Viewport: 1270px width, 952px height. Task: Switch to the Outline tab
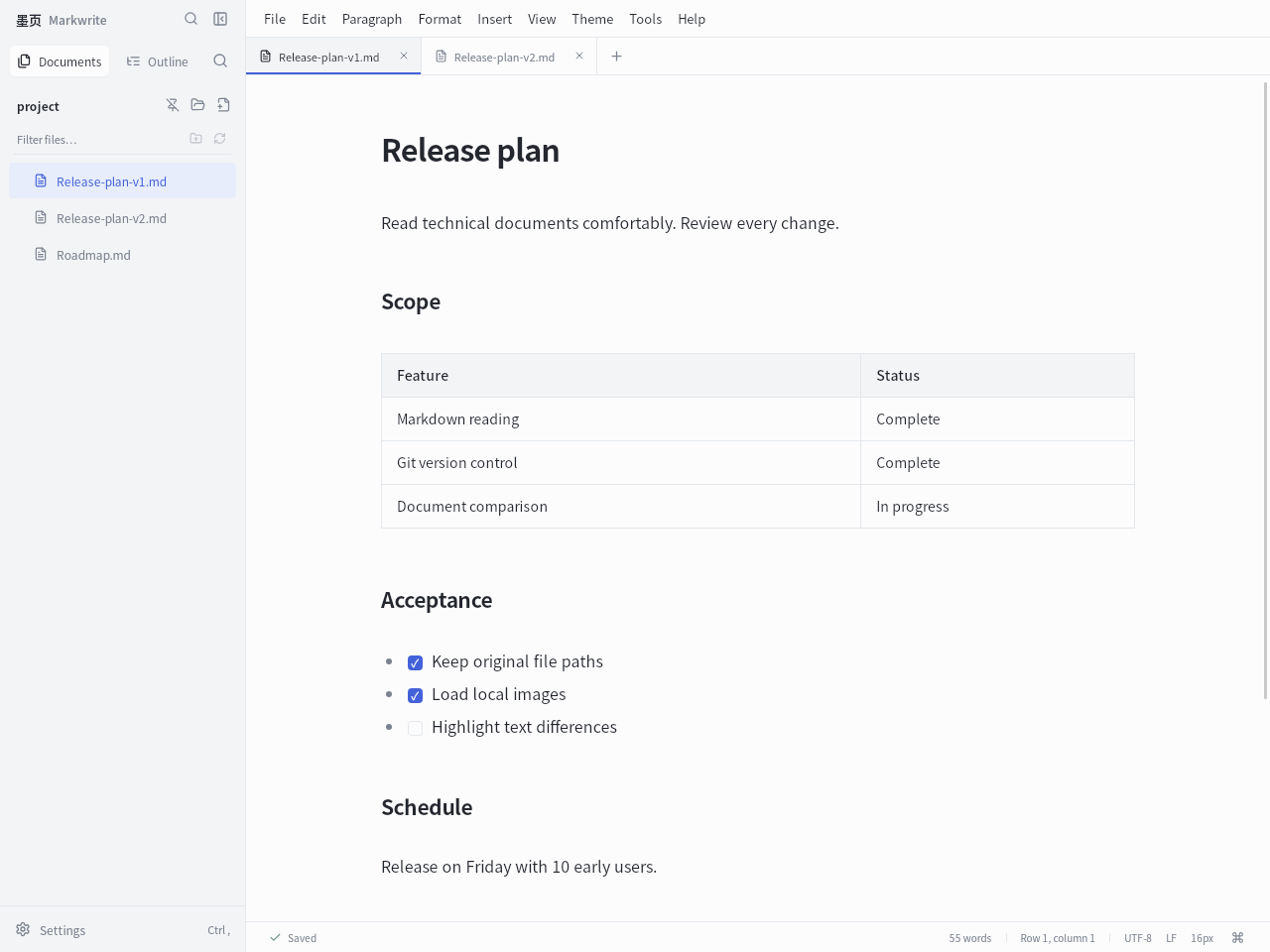click(x=158, y=61)
